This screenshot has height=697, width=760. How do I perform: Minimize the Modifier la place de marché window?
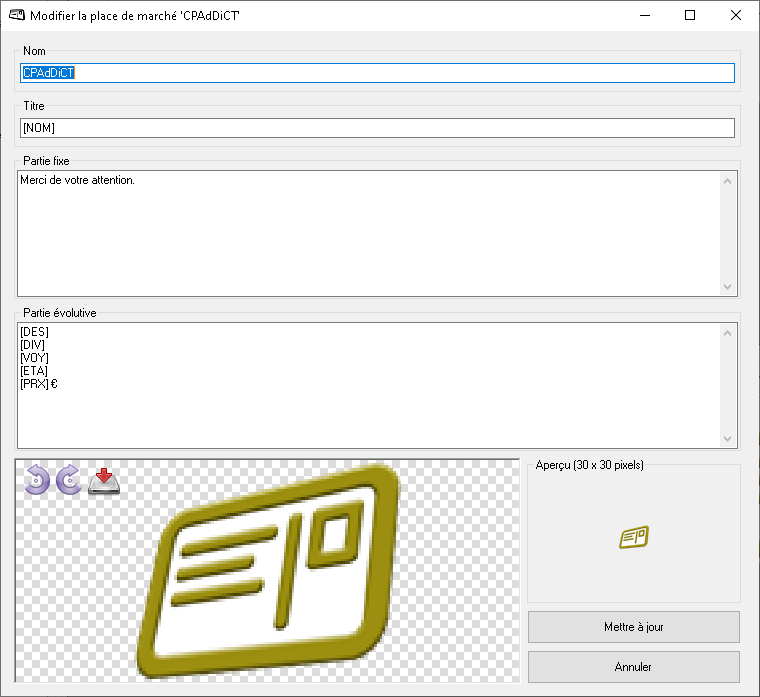(x=644, y=16)
